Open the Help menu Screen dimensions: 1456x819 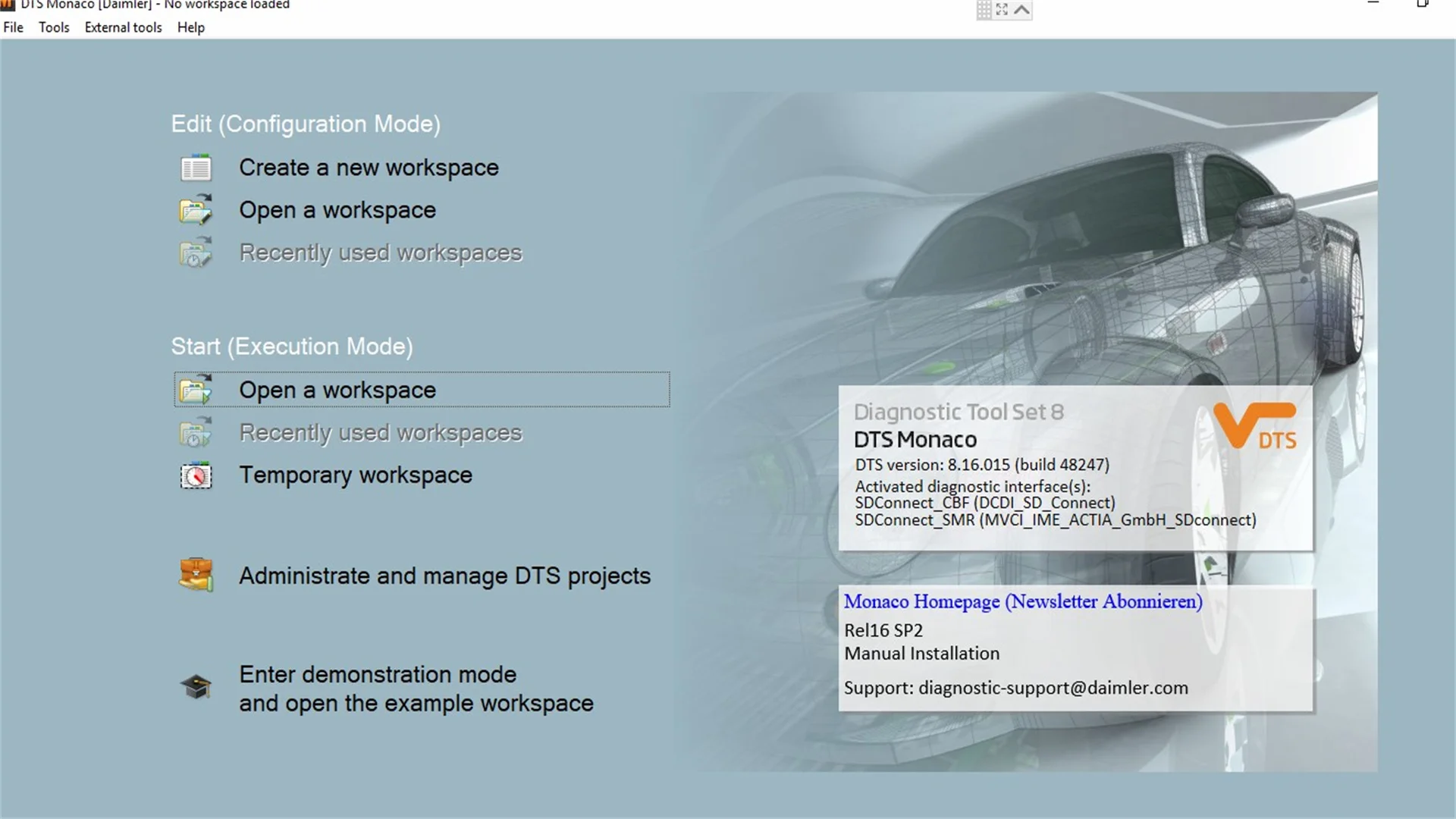click(190, 27)
